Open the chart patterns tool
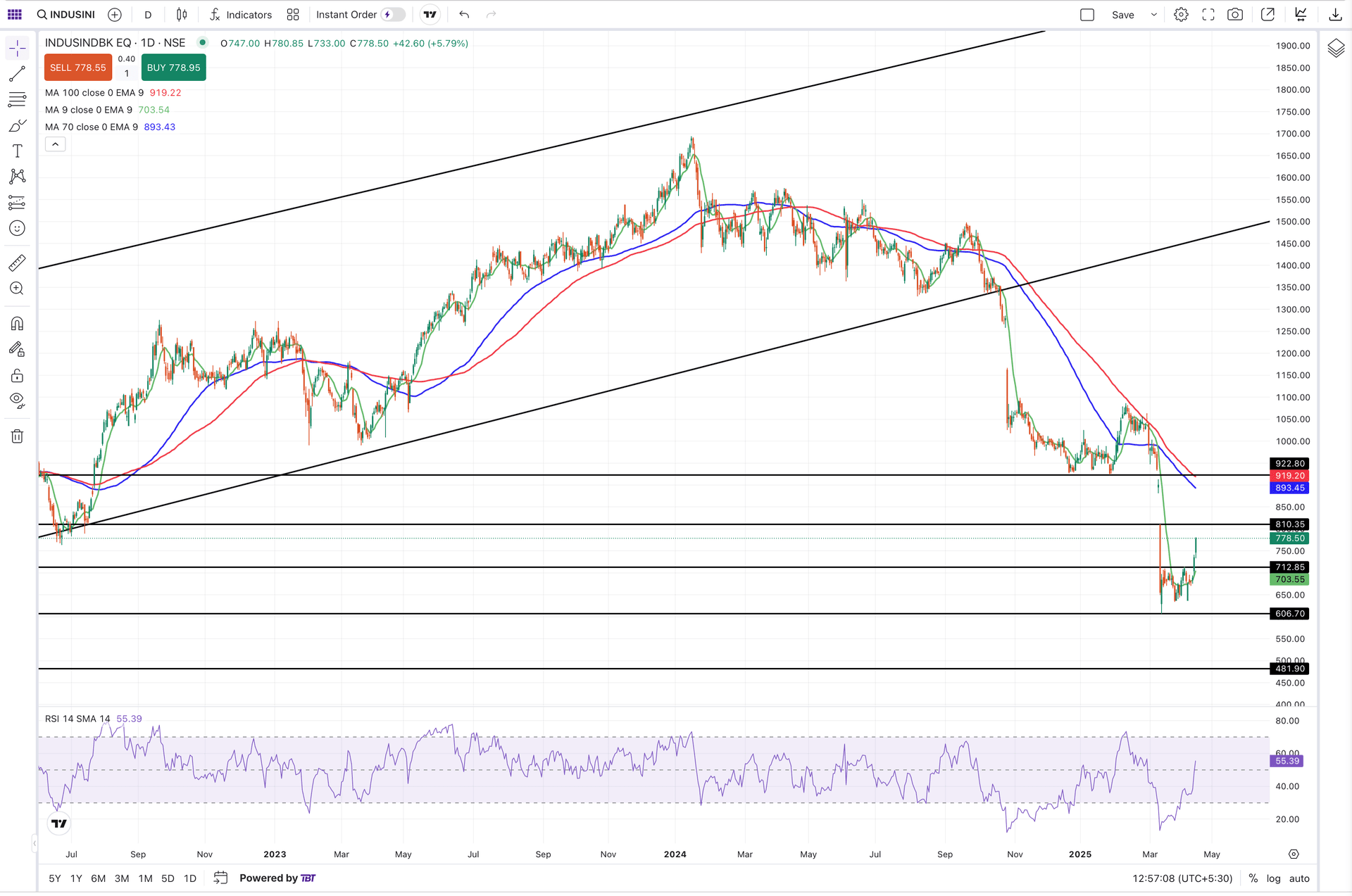The height and width of the screenshot is (896, 1352). [x=17, y=176]
